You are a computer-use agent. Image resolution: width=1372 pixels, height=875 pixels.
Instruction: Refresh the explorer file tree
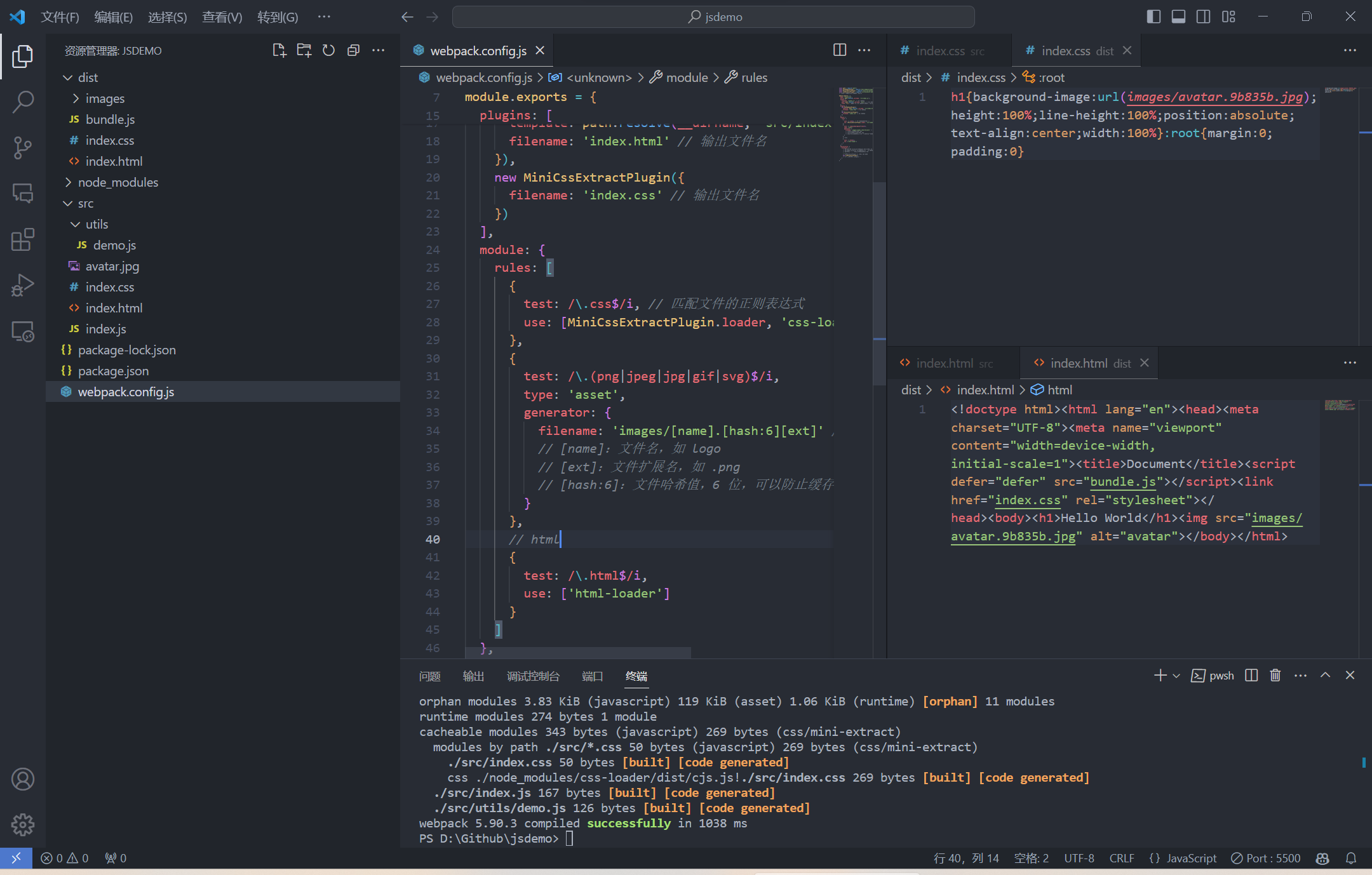tap(328, 50)
